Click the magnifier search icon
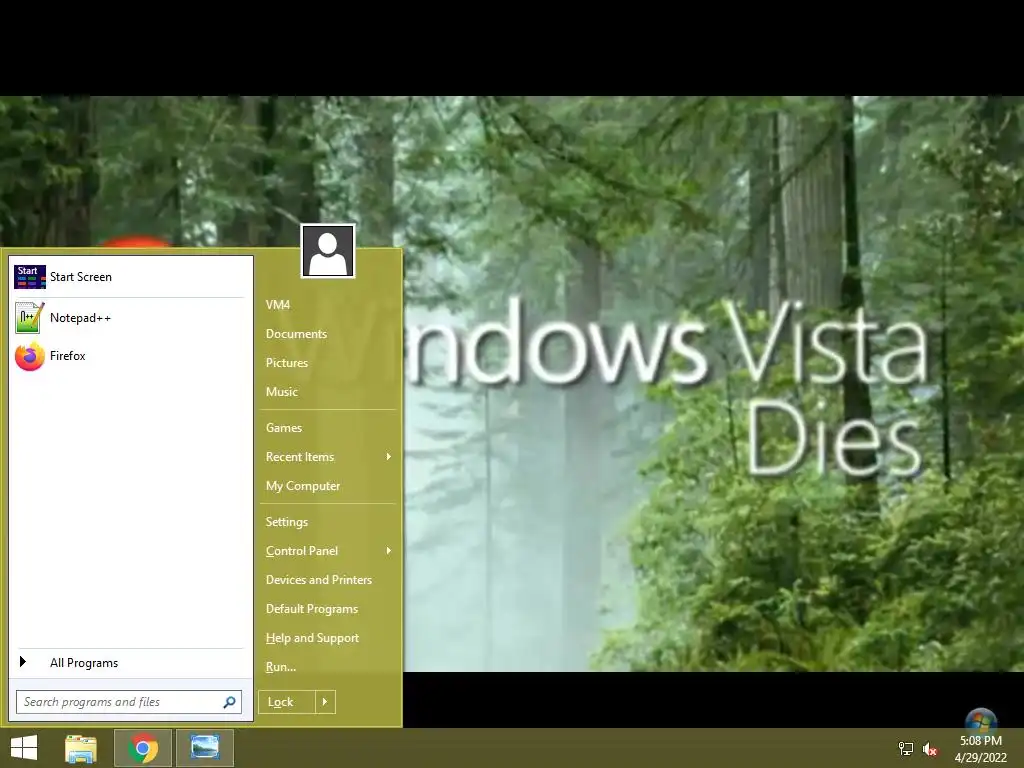Image resolution: width=1024 pixels, height=768 pixels. [229, 702]
